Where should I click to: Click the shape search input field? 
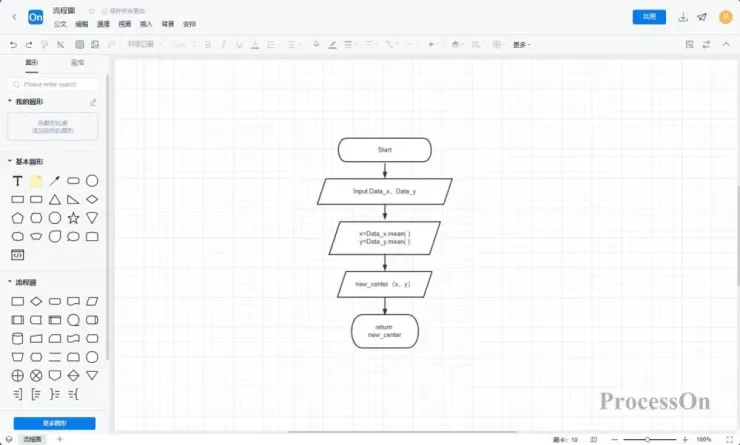click(x=53, y=84)
